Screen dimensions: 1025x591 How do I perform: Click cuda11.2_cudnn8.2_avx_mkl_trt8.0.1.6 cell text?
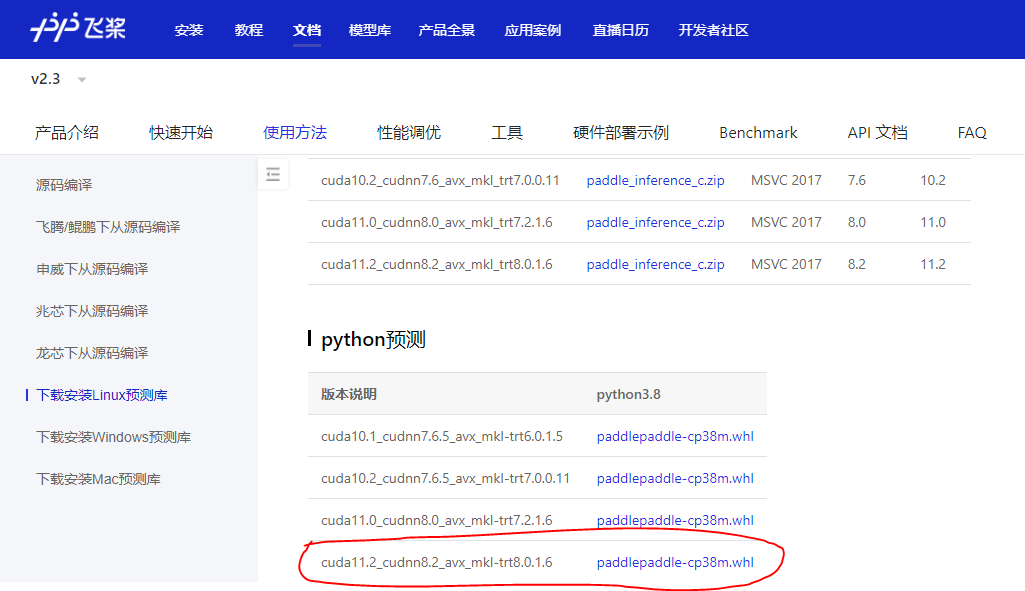pyautogui.click(x=437, y=264)
